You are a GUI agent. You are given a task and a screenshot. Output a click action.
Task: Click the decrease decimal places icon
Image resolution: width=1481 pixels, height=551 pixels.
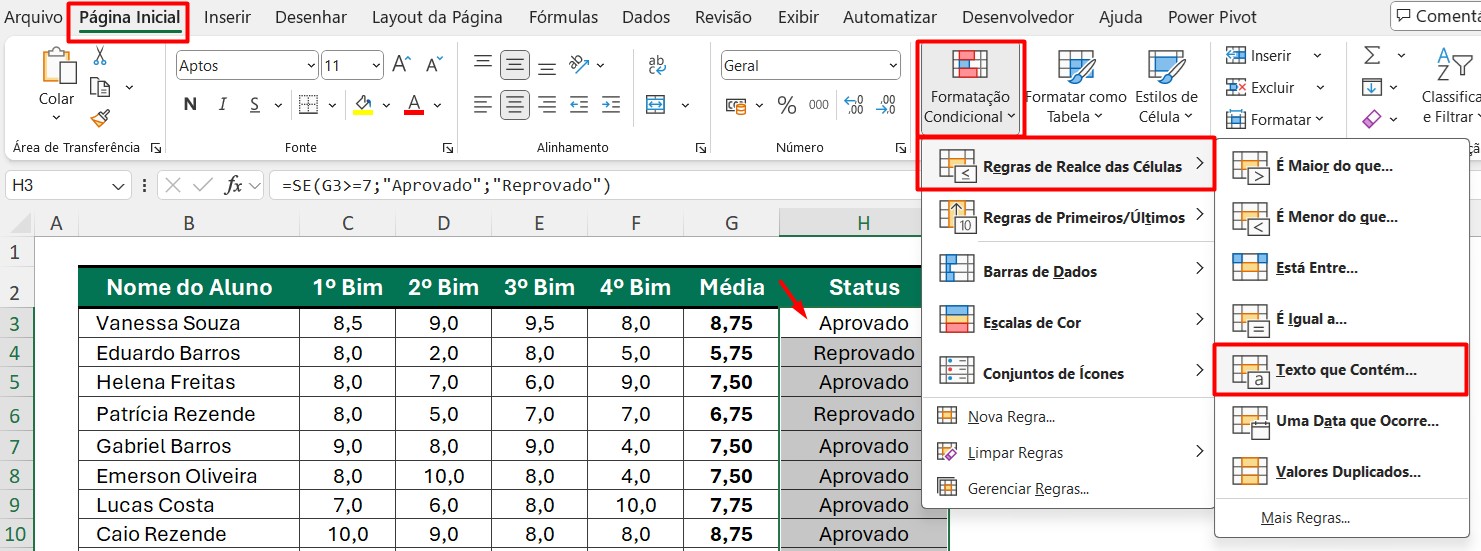885,104
